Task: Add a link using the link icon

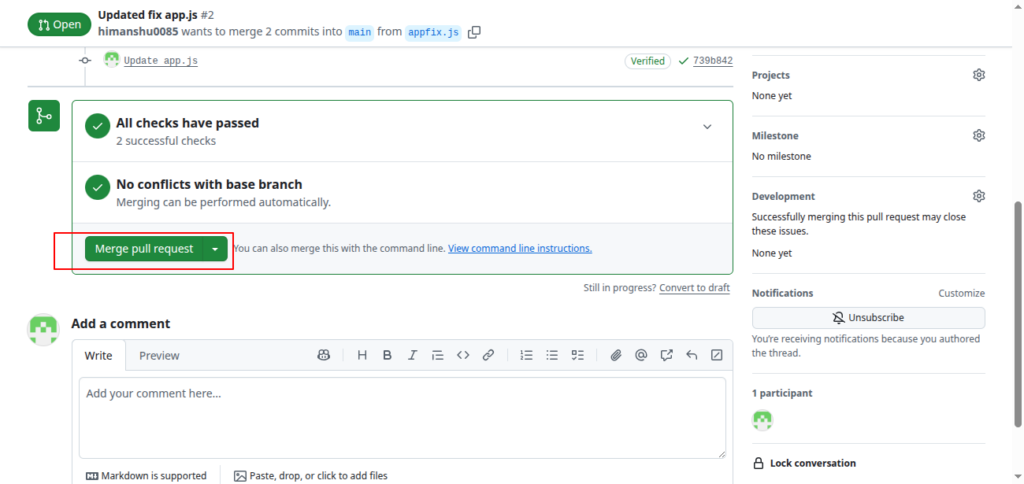Action: 489,355
